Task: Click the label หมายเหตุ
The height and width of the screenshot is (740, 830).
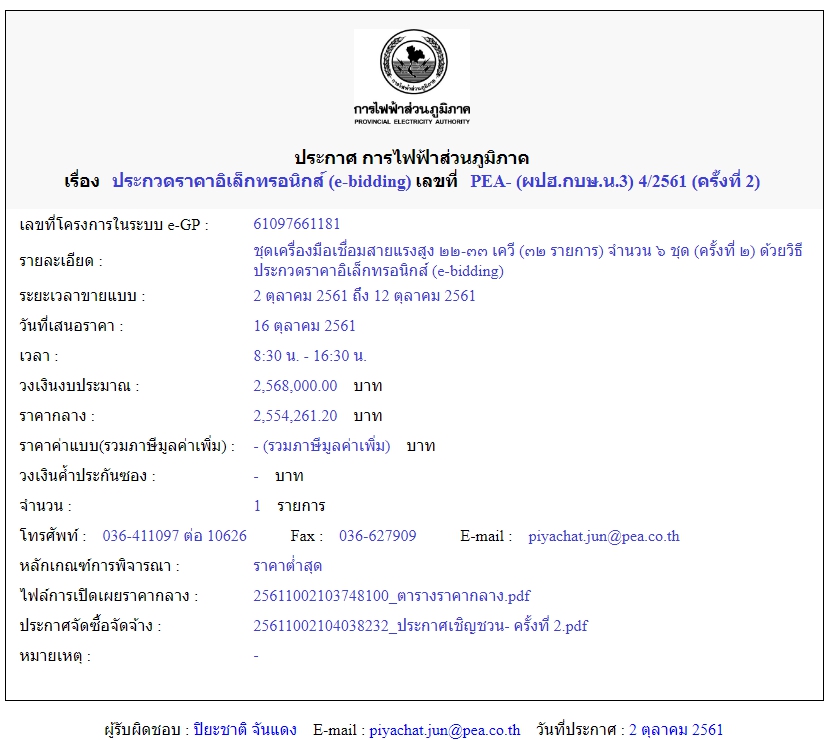Action: (55, 656)
